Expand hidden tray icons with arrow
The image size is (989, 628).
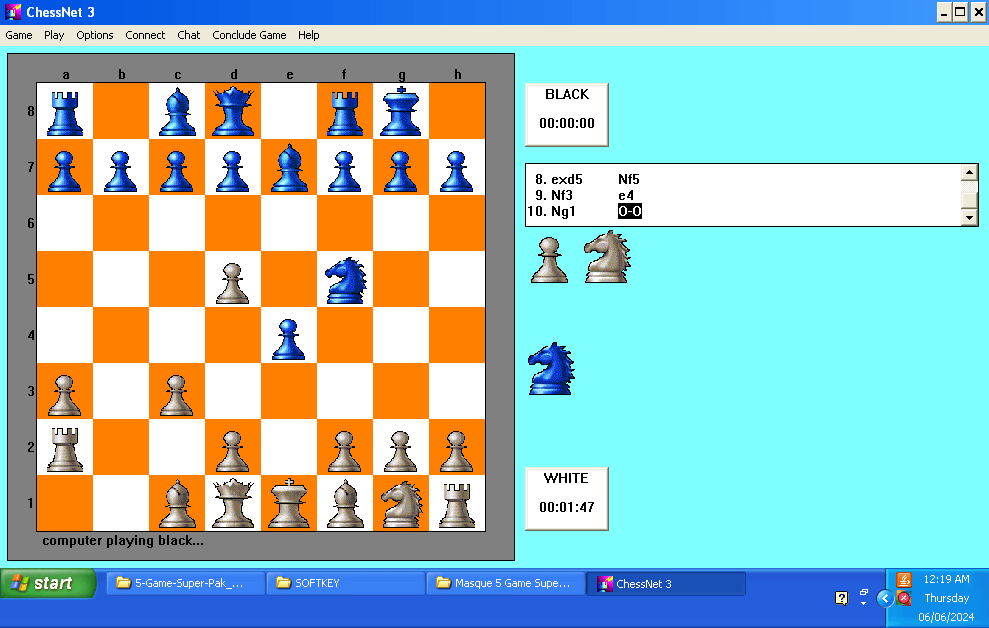coord(884,598)
